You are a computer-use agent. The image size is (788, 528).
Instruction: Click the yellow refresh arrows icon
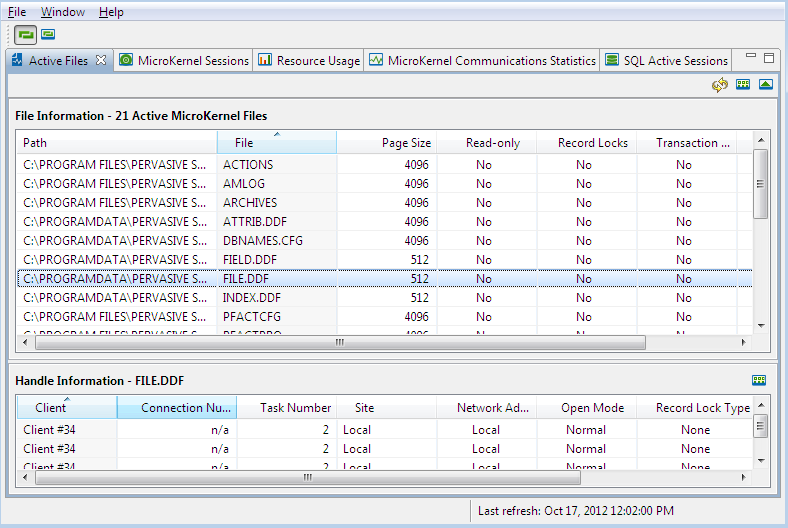click(x=719, y=85)
